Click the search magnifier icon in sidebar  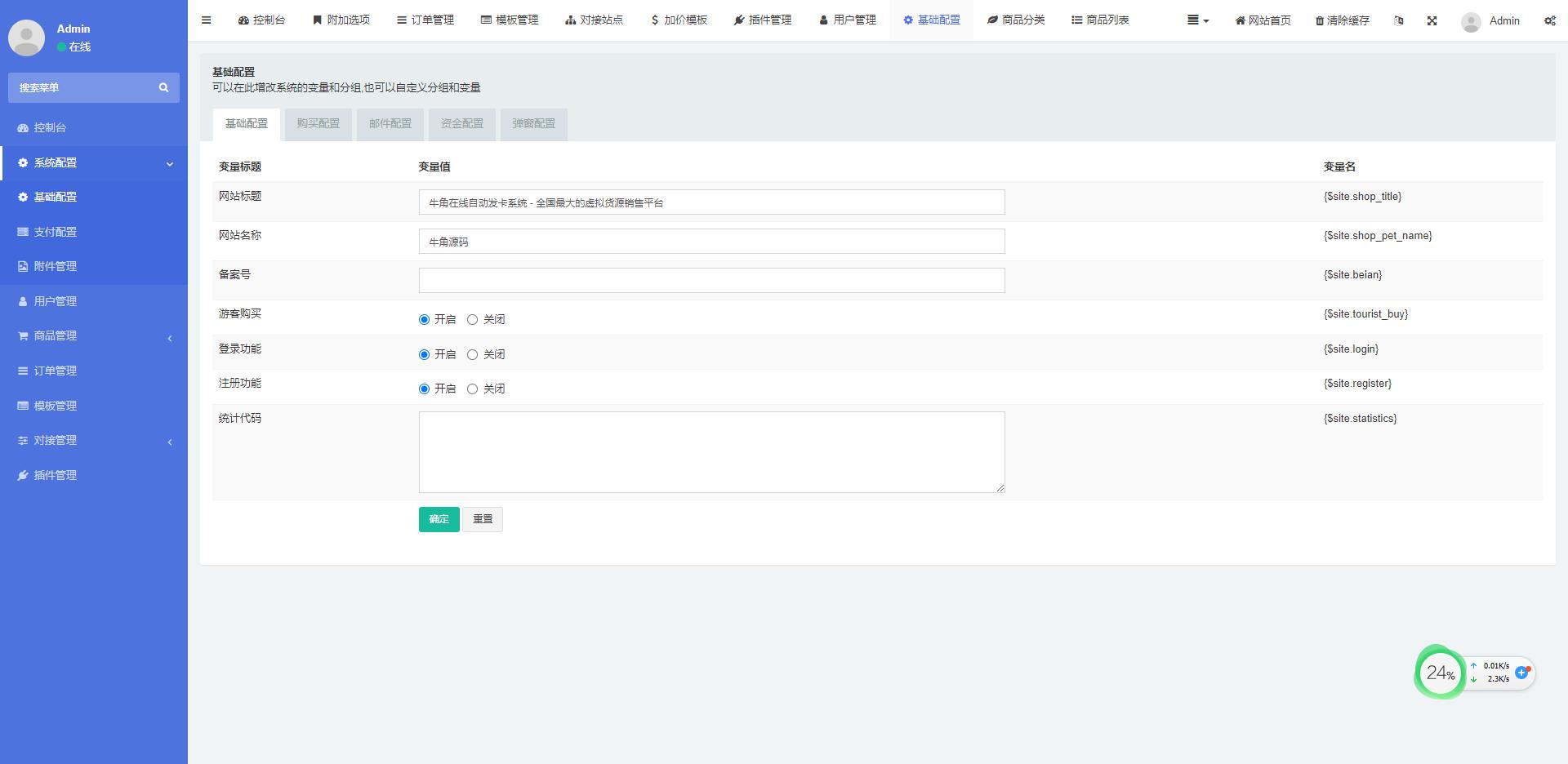coord(163,87)
